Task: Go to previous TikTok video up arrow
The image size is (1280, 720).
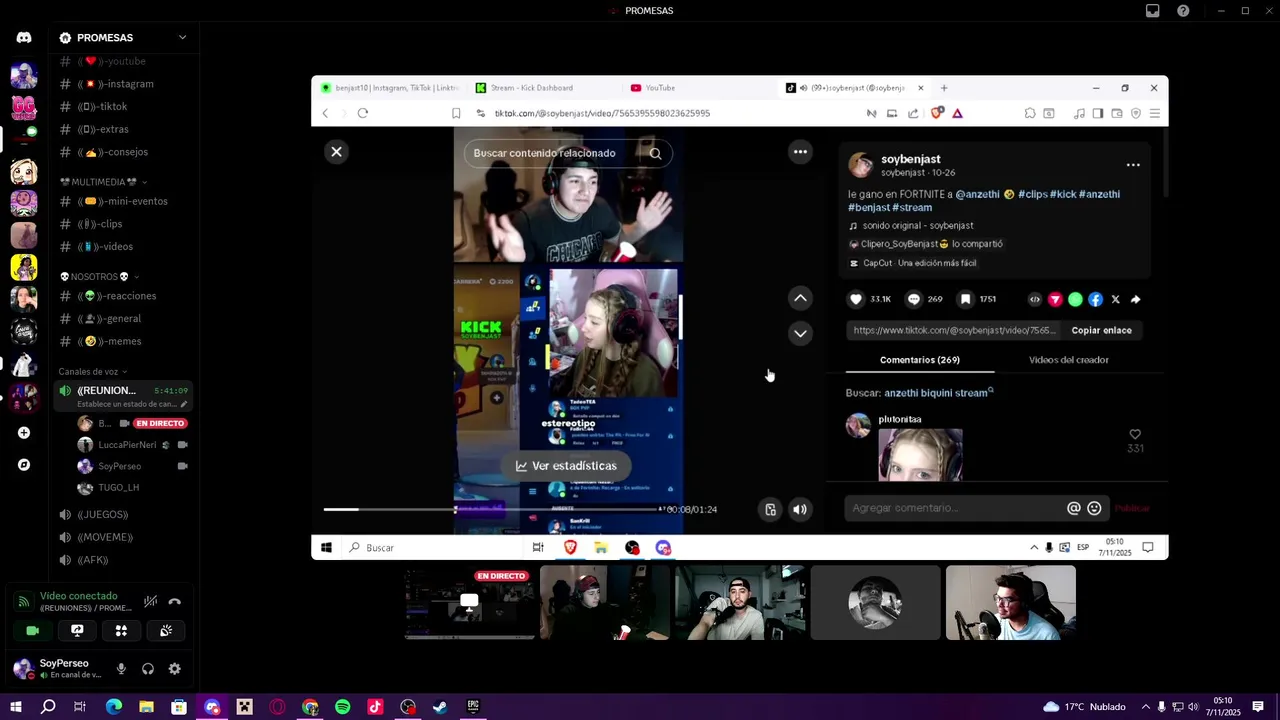Action: 800,298
